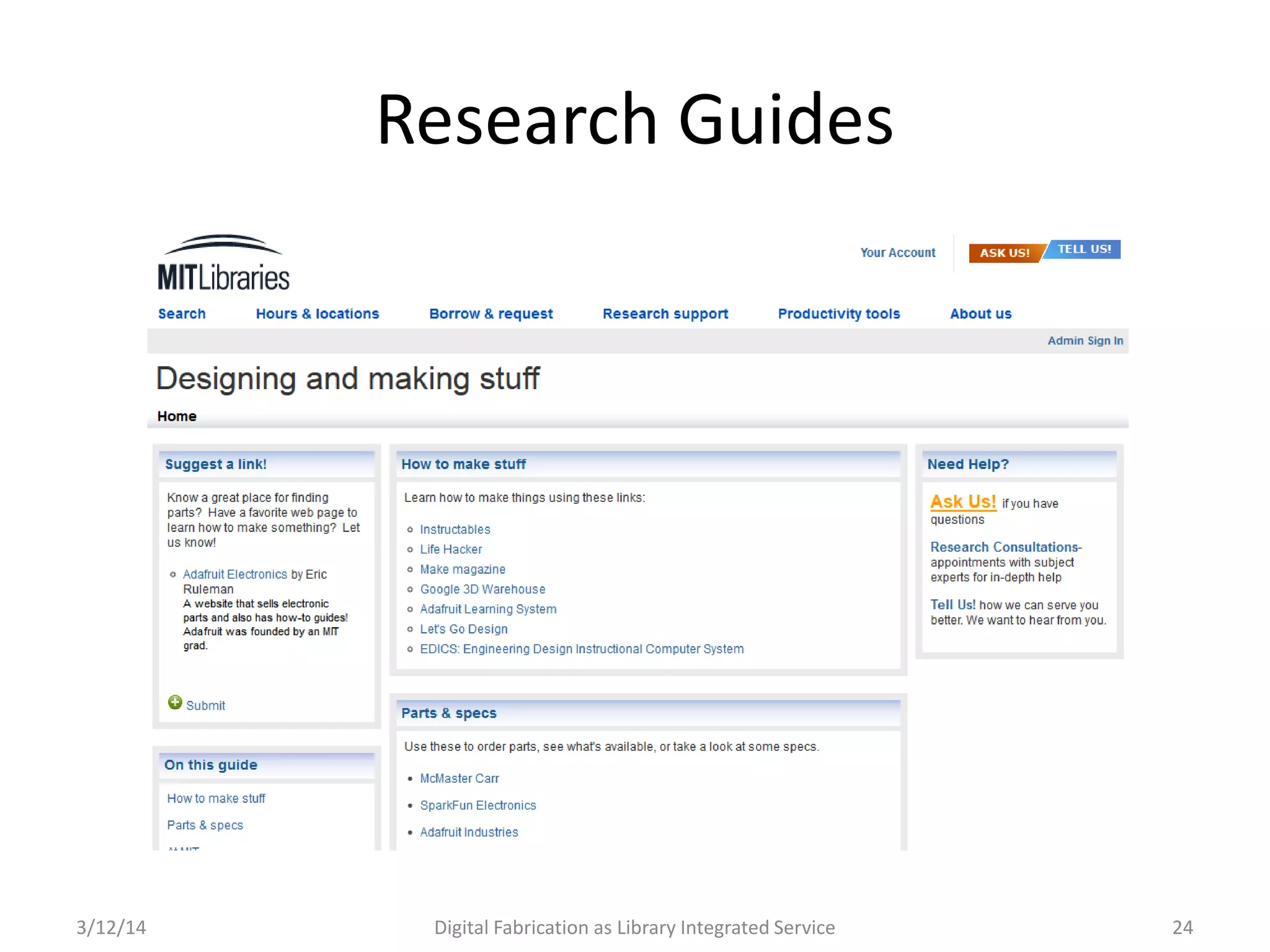Open the Let's Go Design link
This screenshot has height=952, width=1270.
464,629
